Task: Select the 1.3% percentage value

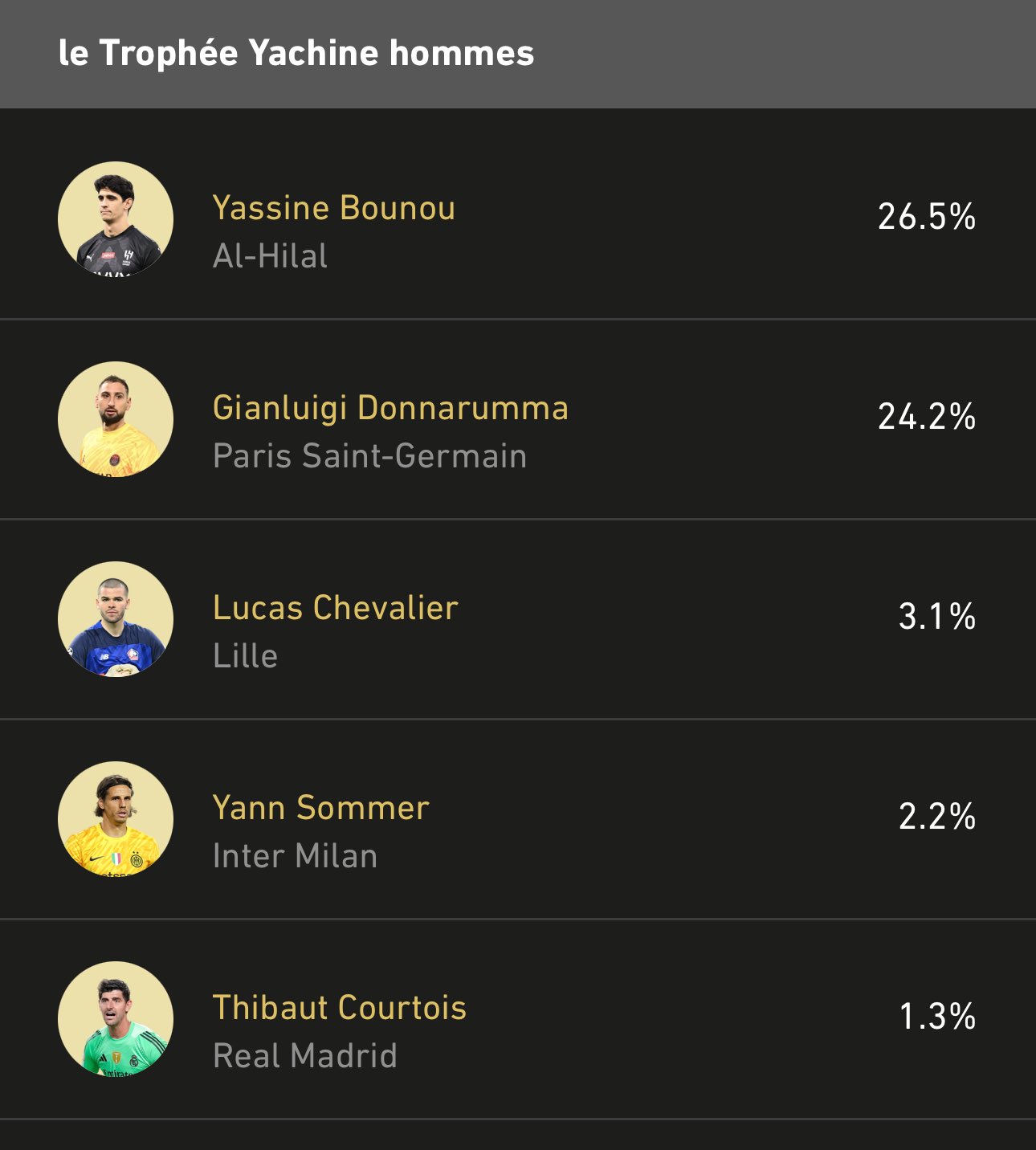Action: [x=937, y=1017]
